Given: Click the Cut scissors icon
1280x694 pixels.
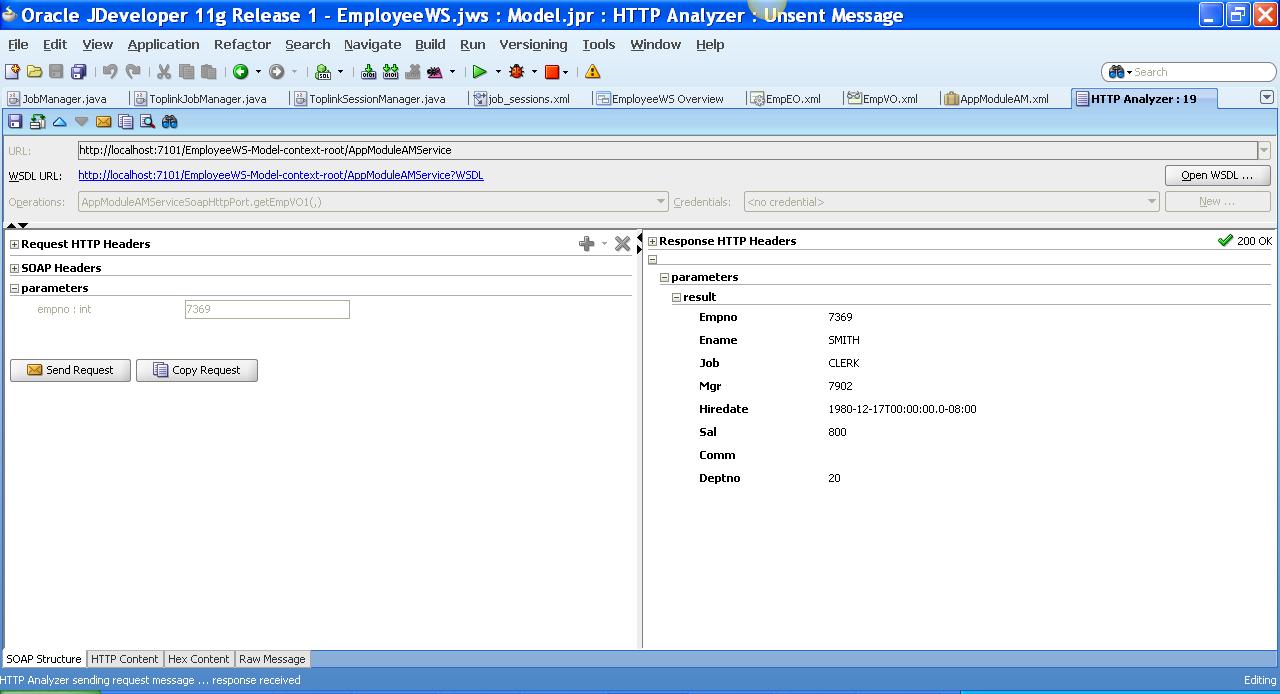Looking at the screenshot, I should [x=164, y=72].
